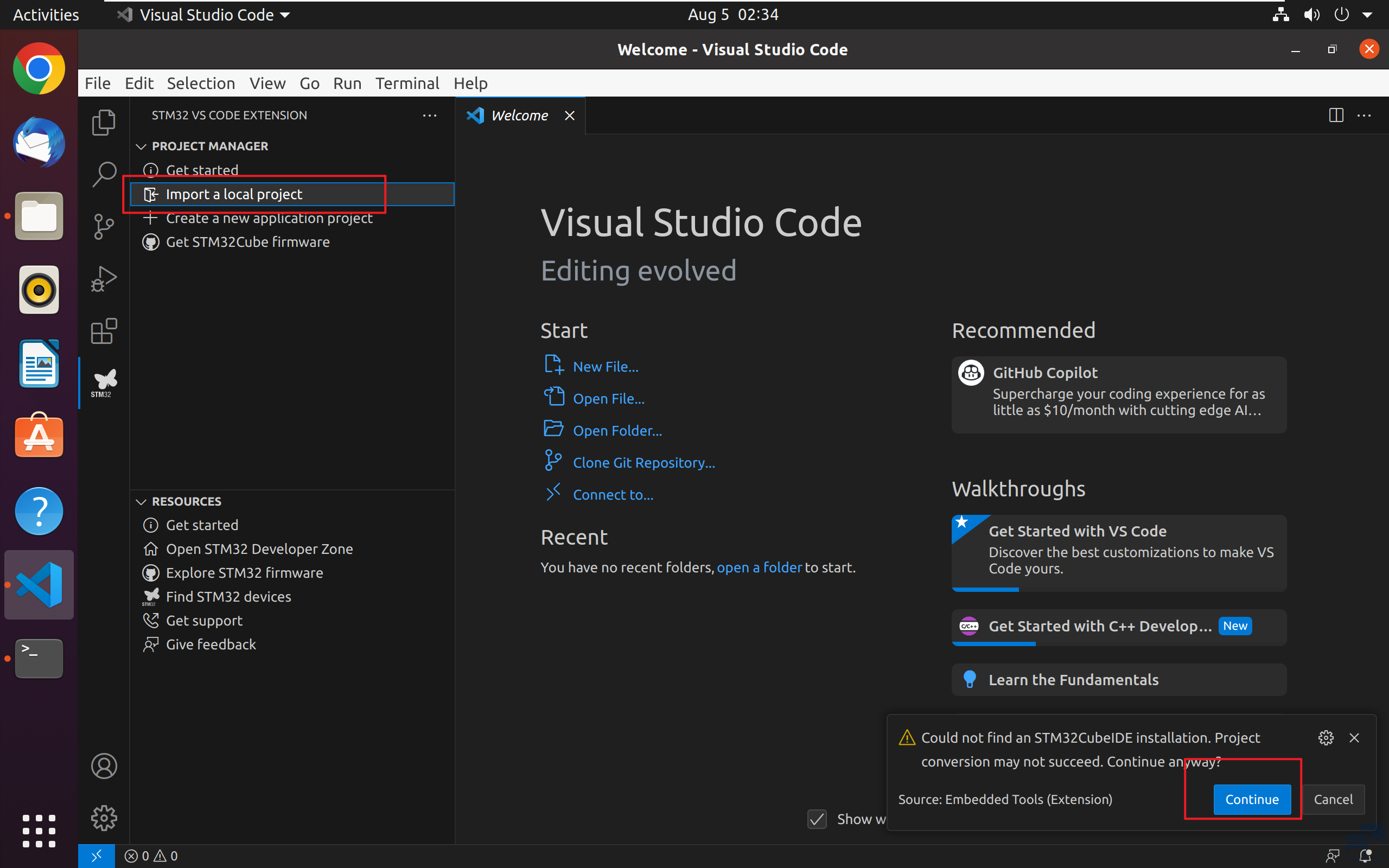Open Get Started with VS Code walkthrough
Viewport: 1389px width, 868px height.
1119,553
